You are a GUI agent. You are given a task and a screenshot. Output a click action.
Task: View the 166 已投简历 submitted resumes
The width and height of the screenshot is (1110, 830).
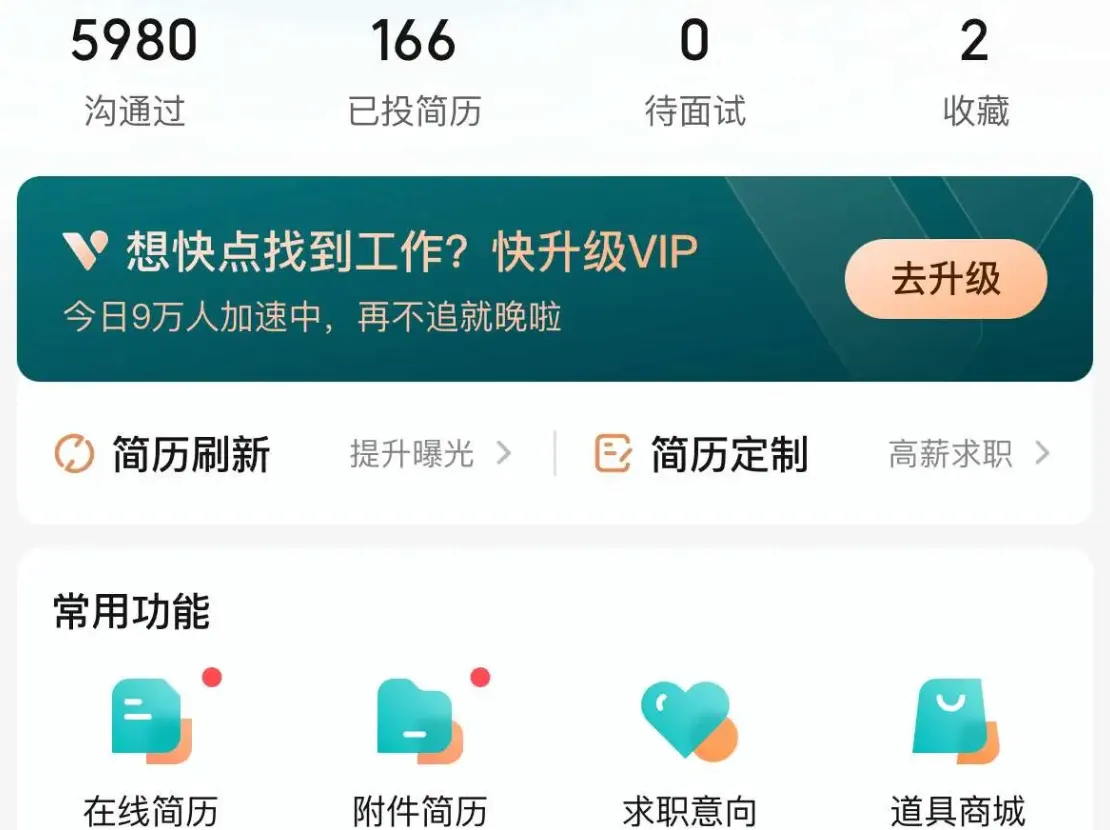414,71
